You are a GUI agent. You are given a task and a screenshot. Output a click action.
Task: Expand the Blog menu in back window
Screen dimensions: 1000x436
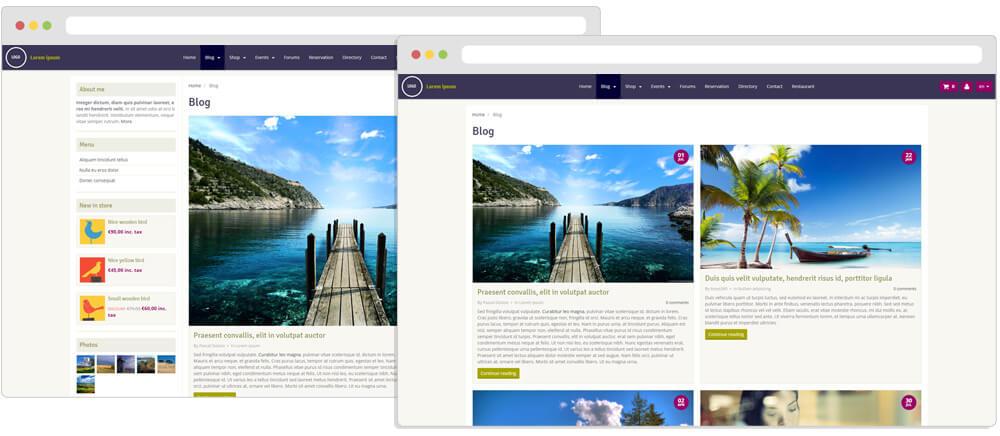(x=212, y=57)
